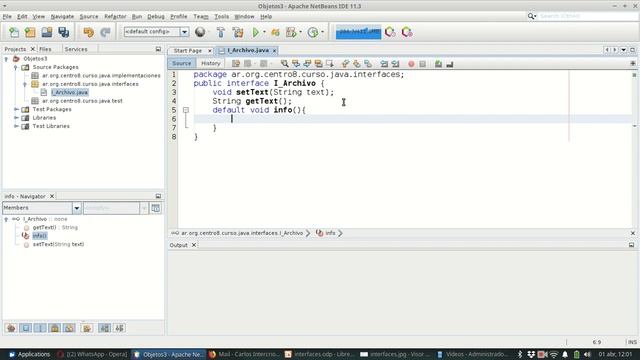Select the ar.org.centro8.curso.java.test package
640x360 pixels.
(82, 101)
